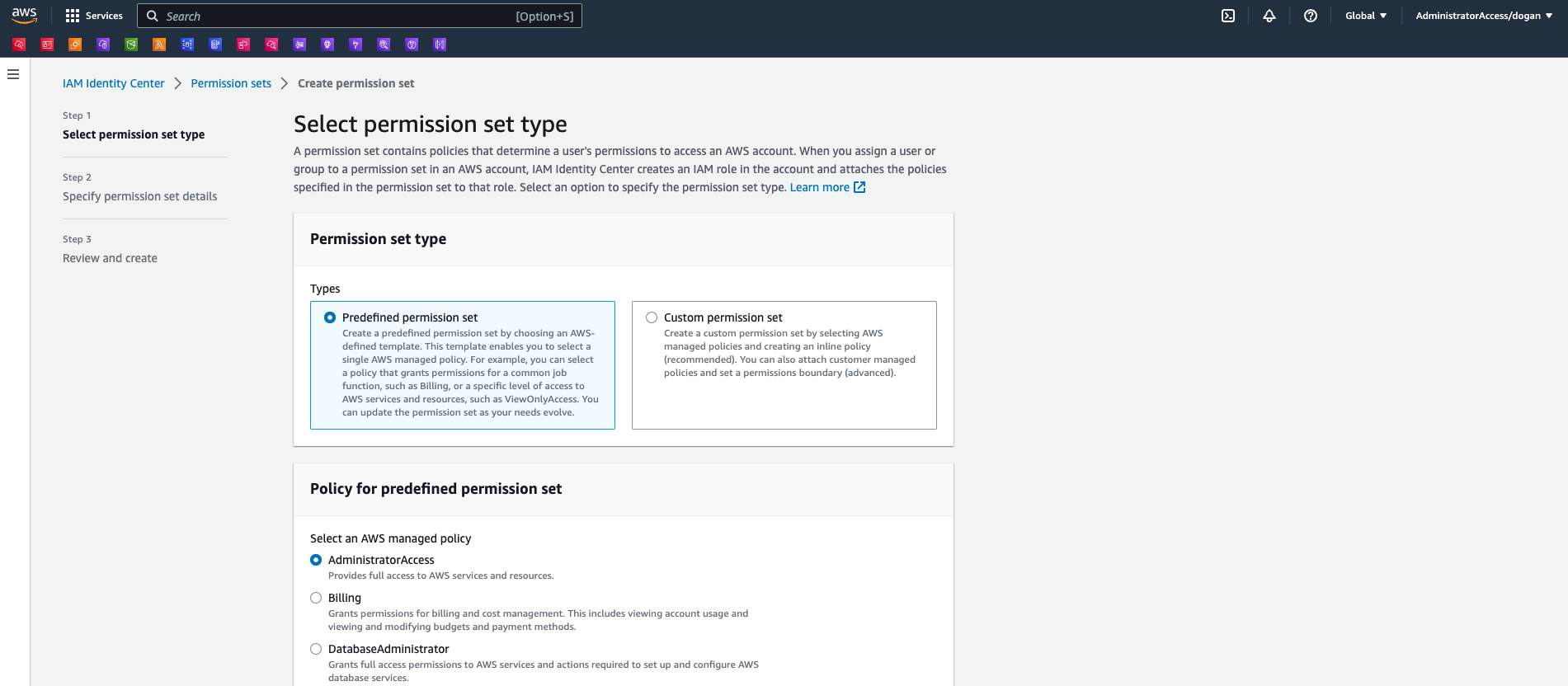Click the Select permission set type page title
The image size is (1568, 686).
(x=431, y=124)
